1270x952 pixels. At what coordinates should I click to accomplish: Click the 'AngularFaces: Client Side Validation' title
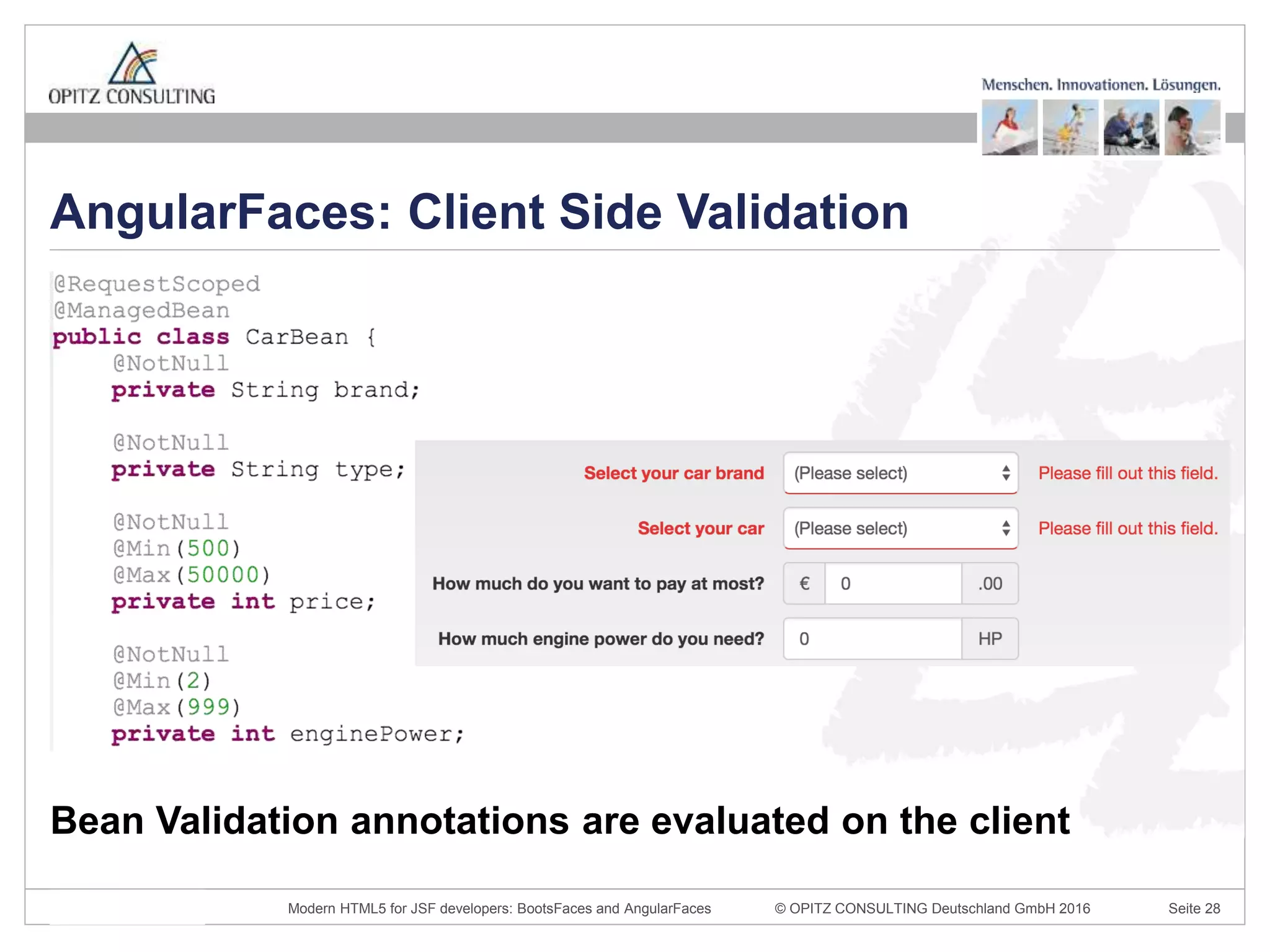coord(479,212)
